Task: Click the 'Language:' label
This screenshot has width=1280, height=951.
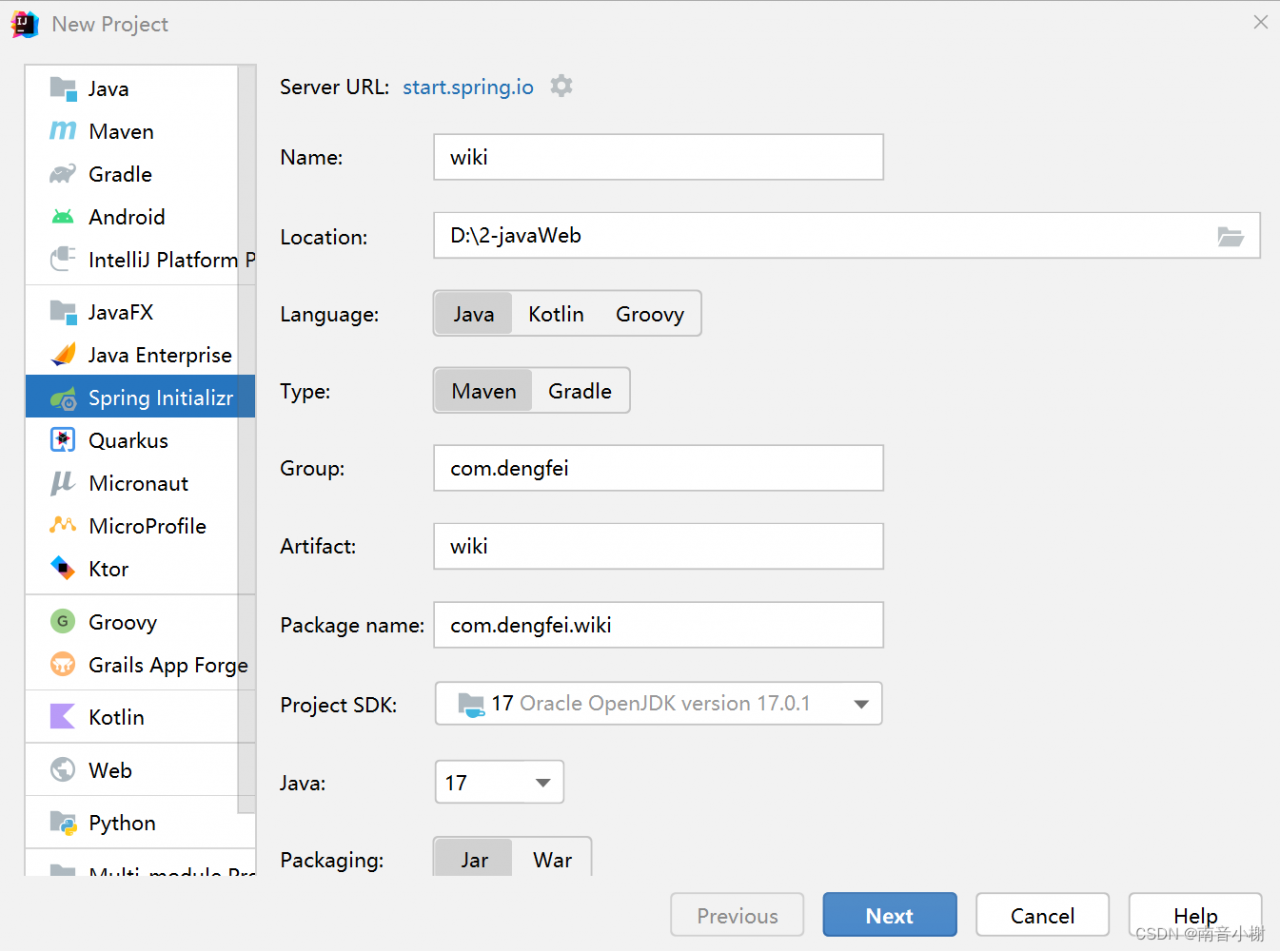Action: [x=330, y=314]
